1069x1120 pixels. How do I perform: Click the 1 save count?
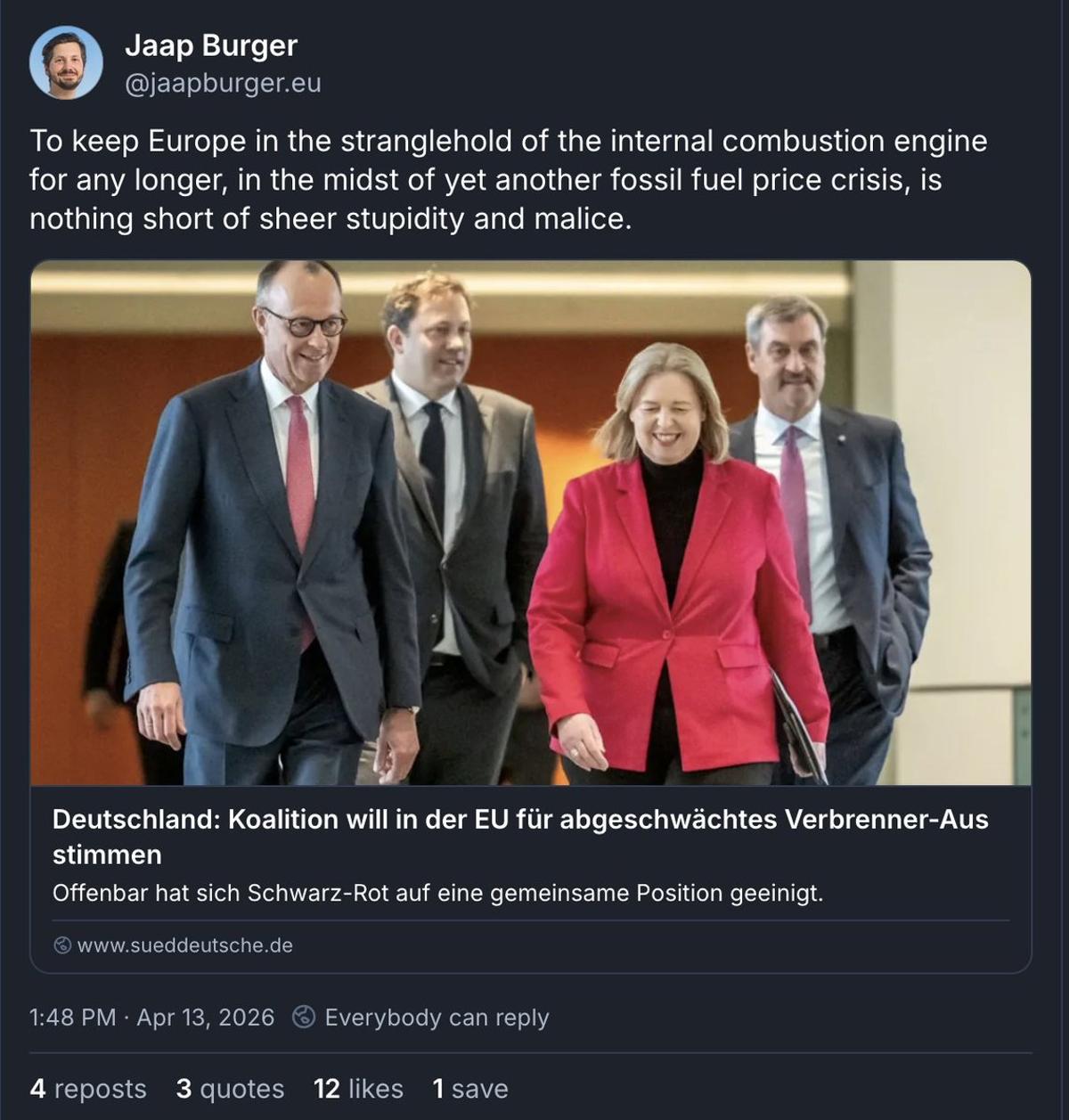tap(470, 1089)
